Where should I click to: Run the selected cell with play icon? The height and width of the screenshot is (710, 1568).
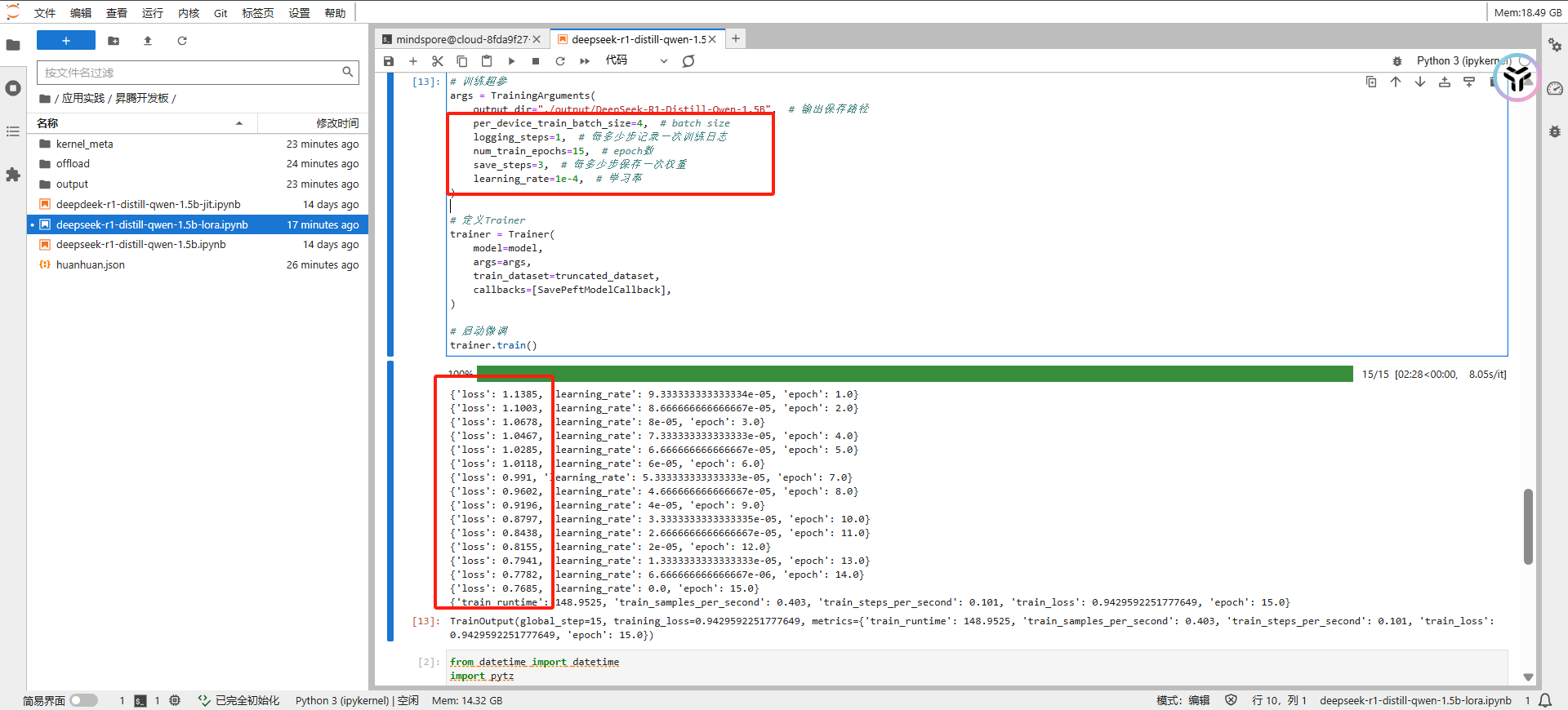(511, 61)
